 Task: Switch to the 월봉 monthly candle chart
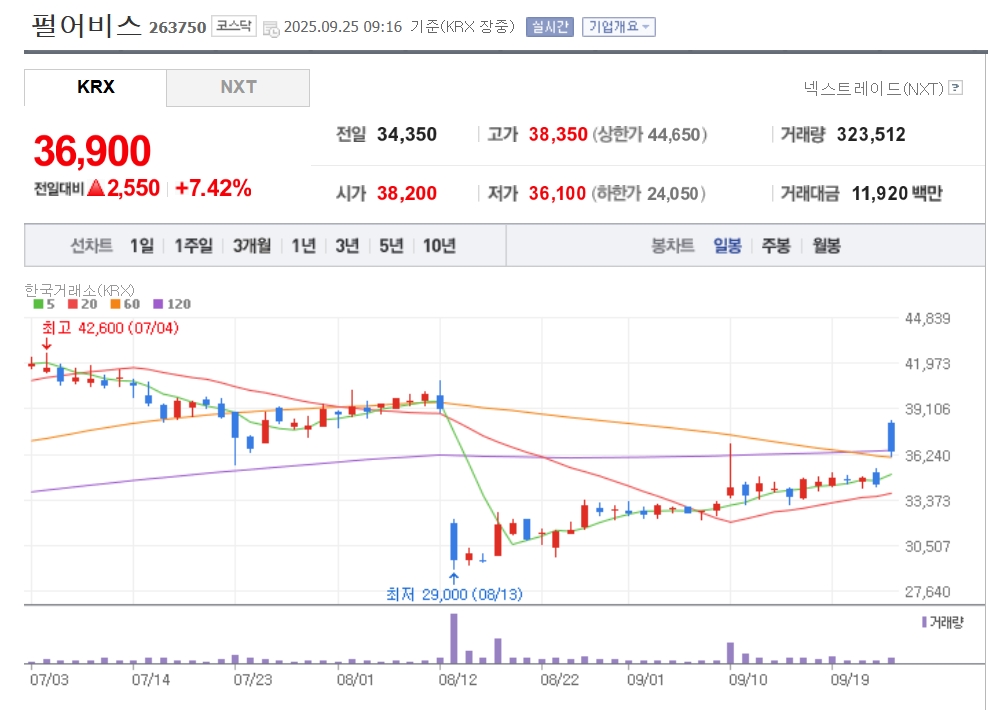click(826, 246)
